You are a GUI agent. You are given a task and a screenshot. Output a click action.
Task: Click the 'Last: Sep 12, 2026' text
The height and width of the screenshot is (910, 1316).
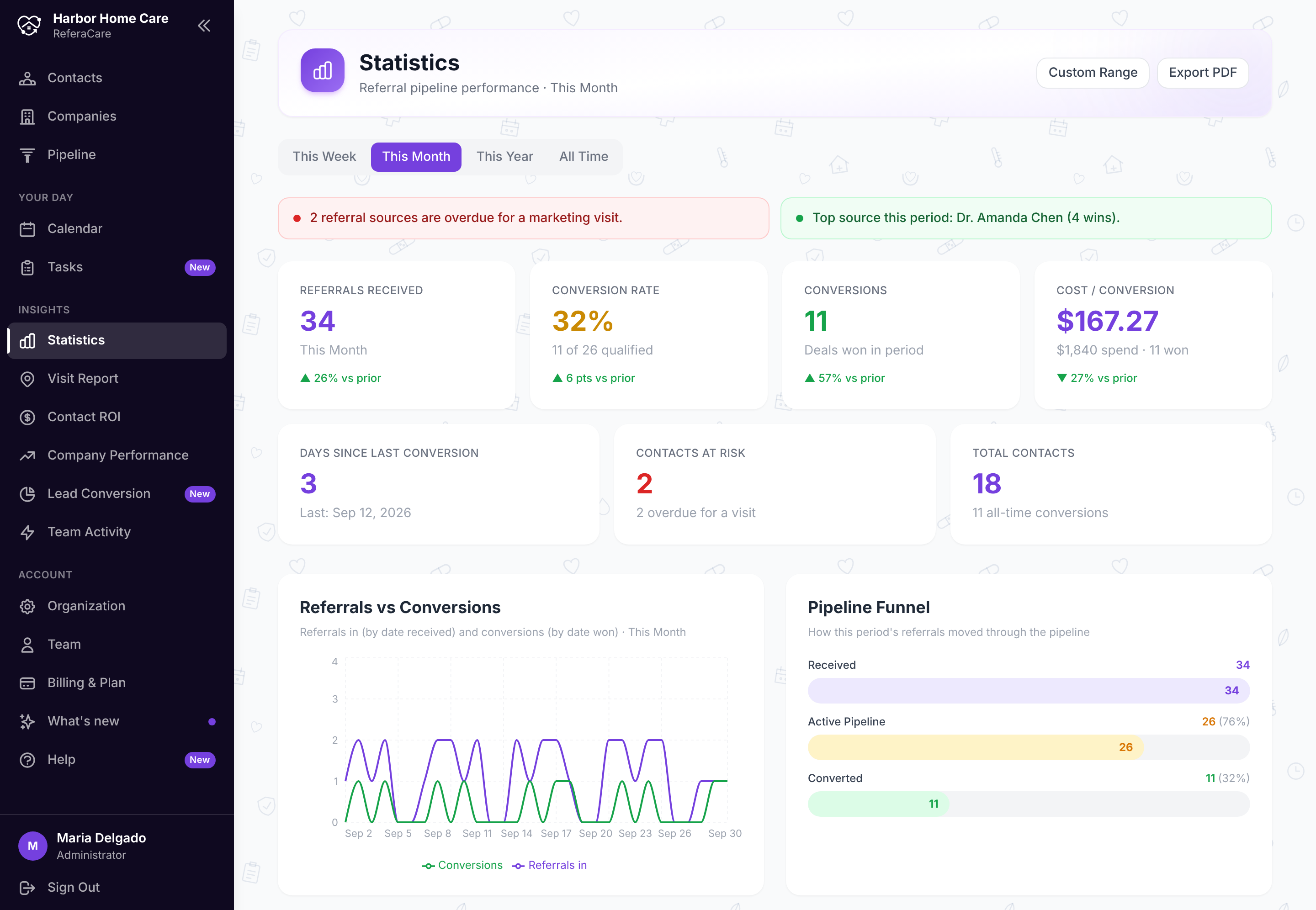click(355, 513)
